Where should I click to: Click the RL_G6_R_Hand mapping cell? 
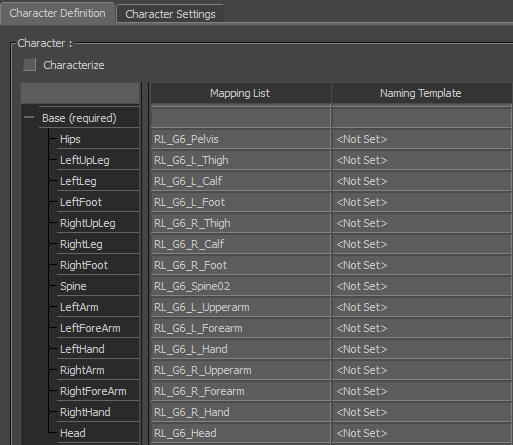pyautogui.click(x=240, y=412)
